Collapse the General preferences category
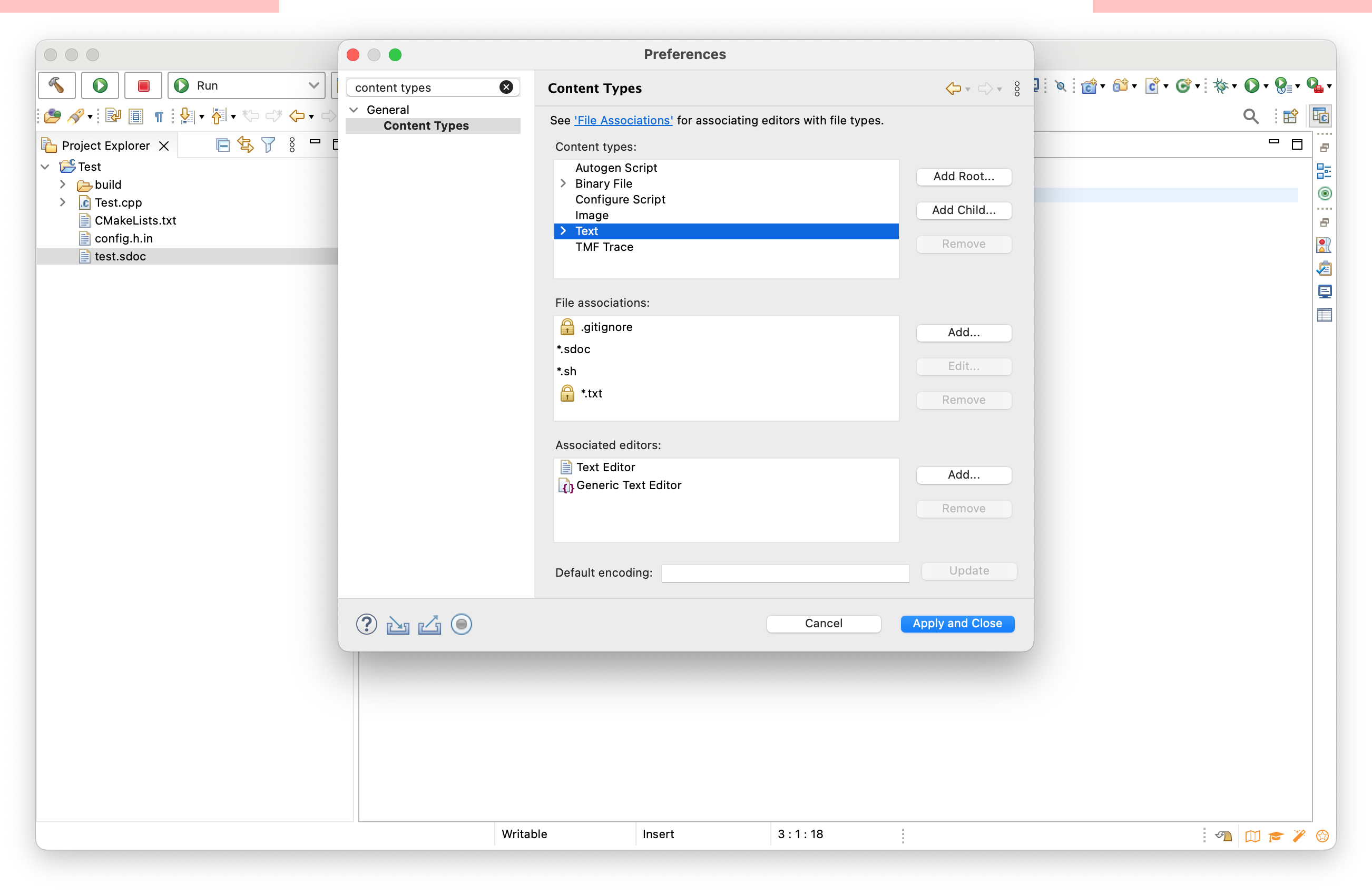The height and width of the screenshot is (894, 1372). pos(354,110)
